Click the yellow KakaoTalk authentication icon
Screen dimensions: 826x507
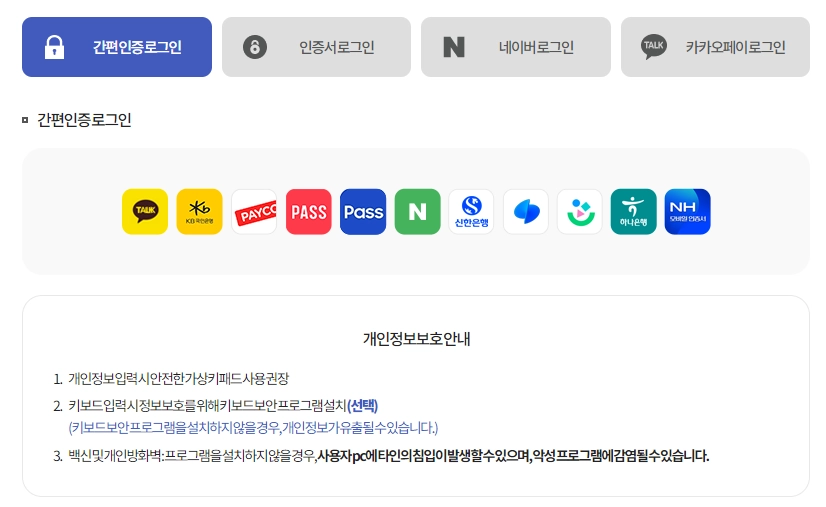[x=145, y=211]
